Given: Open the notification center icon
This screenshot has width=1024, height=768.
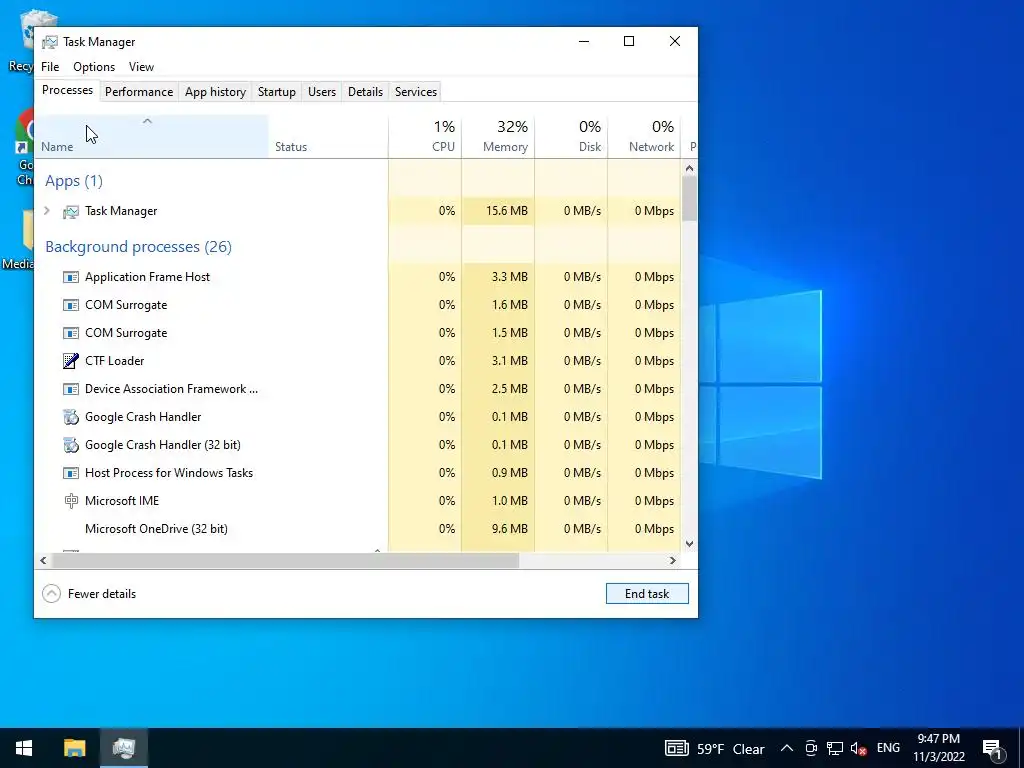Looking at the screenshot, I should click(x=993, y=748).
